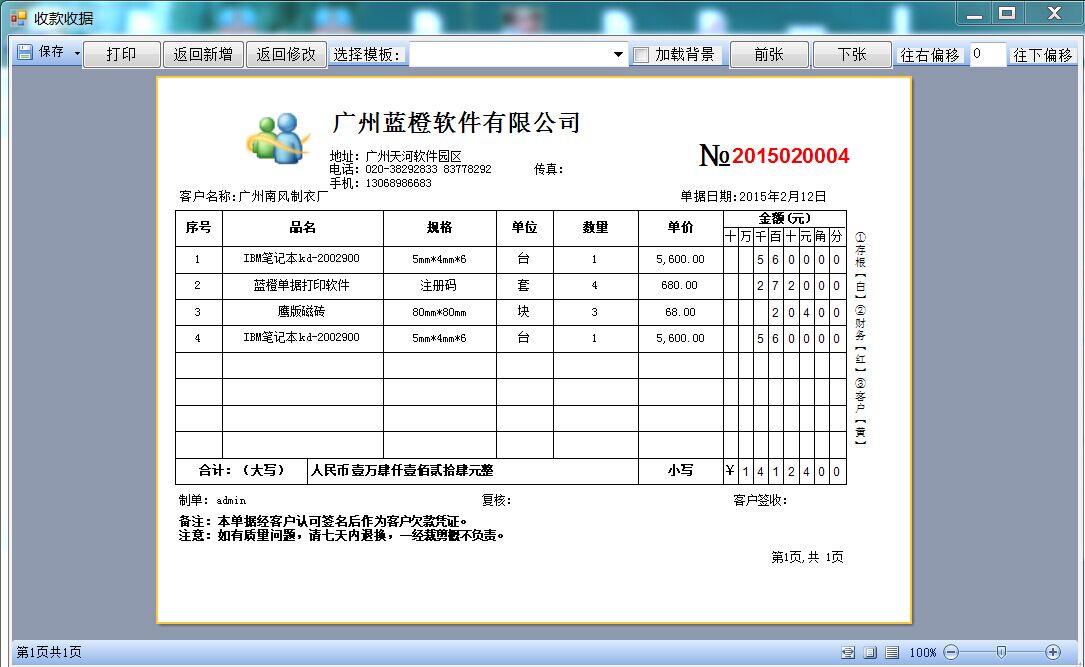
Task: Switch to the lined continuous view icon
Action: tap(893, 652)
